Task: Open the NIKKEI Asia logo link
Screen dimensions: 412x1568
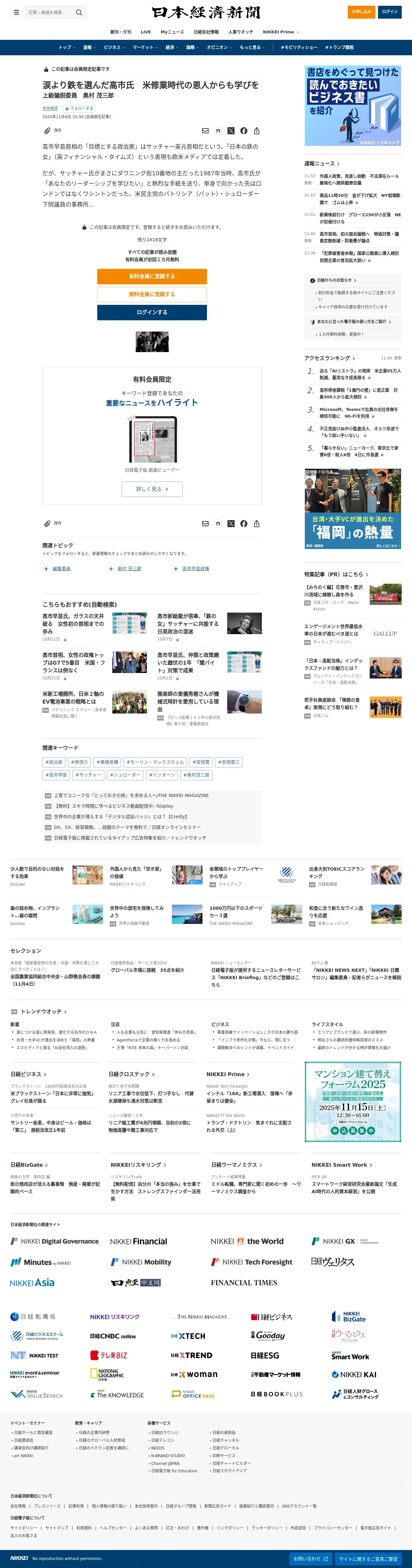Action: (32, 1282)
